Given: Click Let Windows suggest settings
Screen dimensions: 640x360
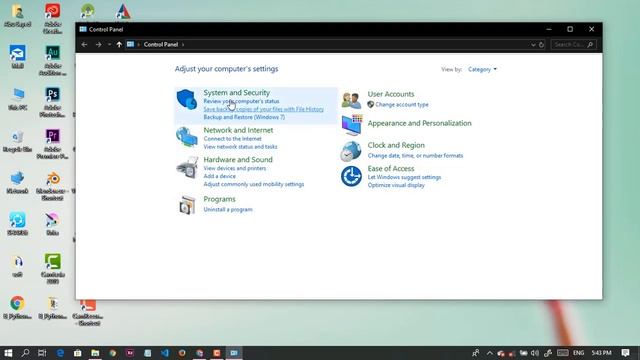Looking at the screenshot, I should coord(404,177).
